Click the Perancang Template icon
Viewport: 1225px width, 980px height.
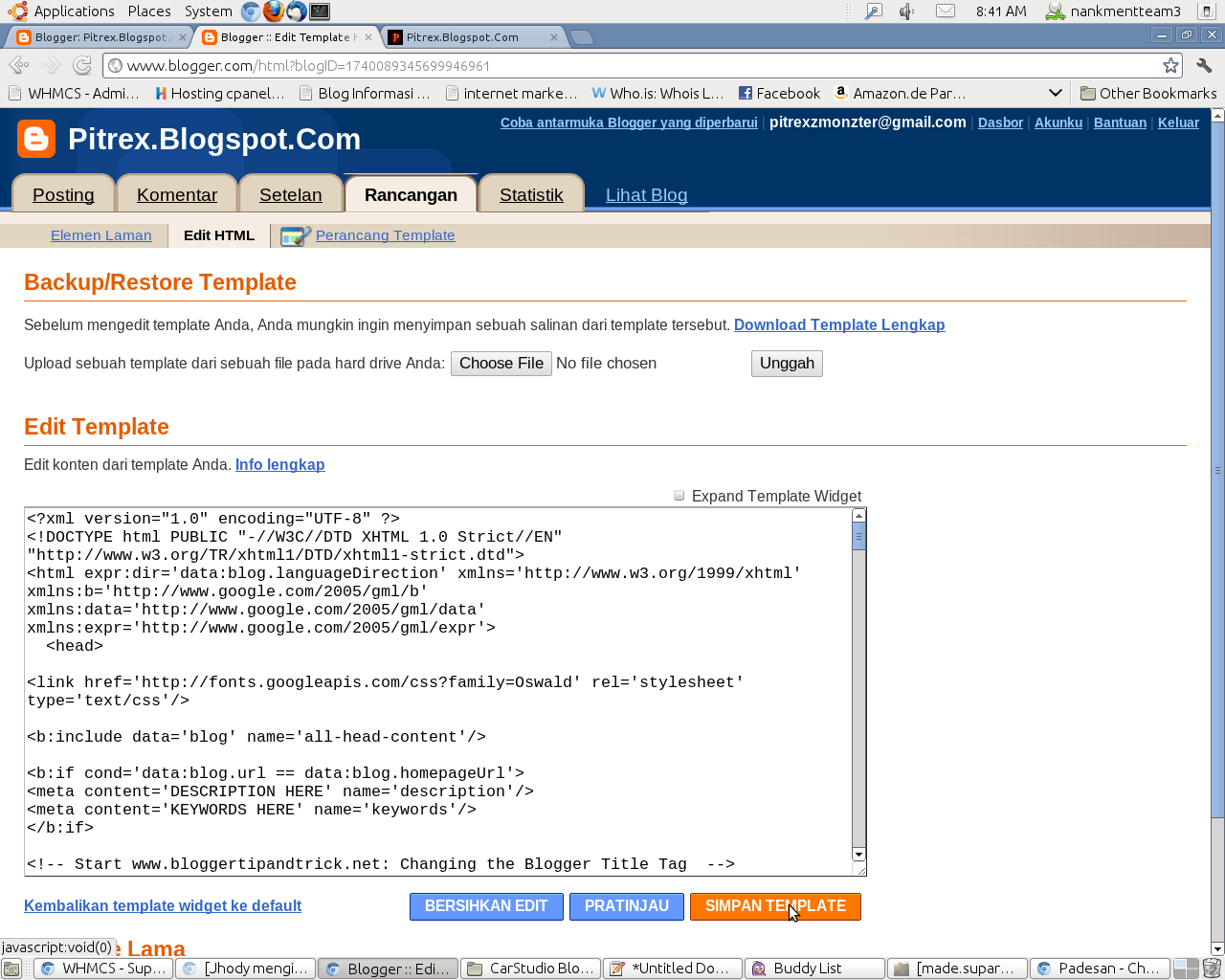click(296, 235)
